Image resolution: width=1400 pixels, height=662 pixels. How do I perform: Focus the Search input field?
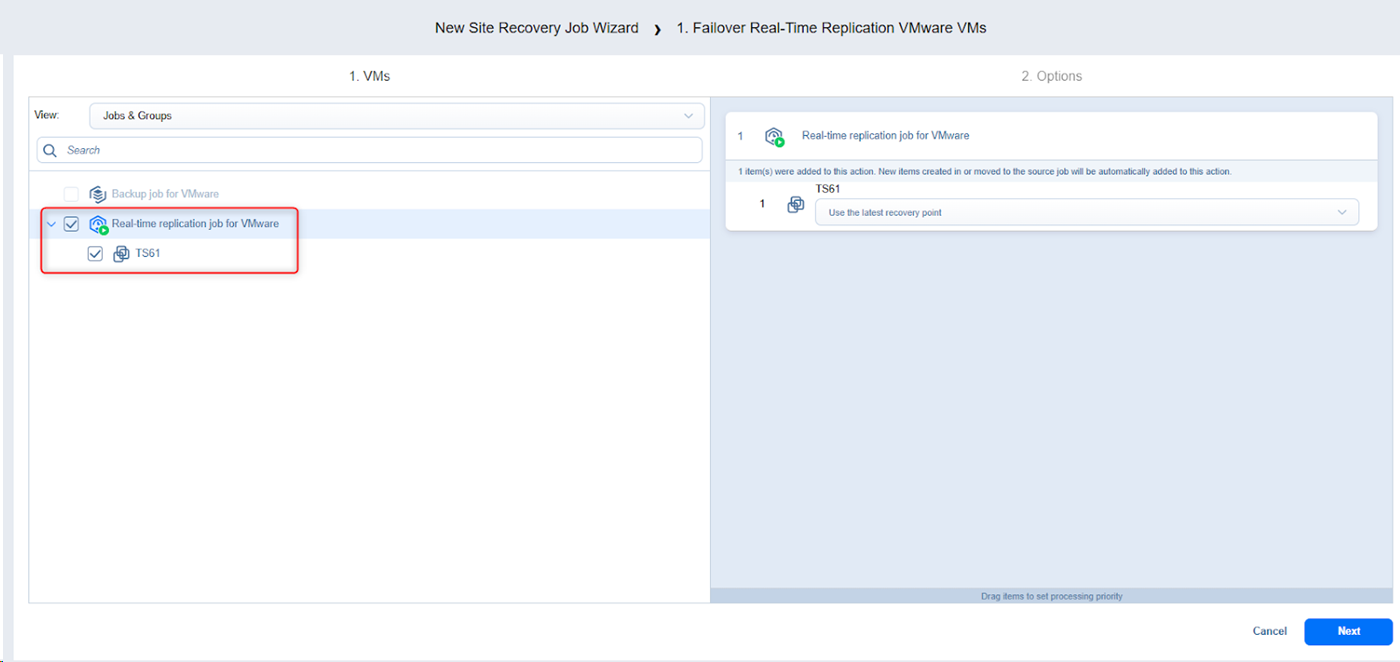click(380, 150)
